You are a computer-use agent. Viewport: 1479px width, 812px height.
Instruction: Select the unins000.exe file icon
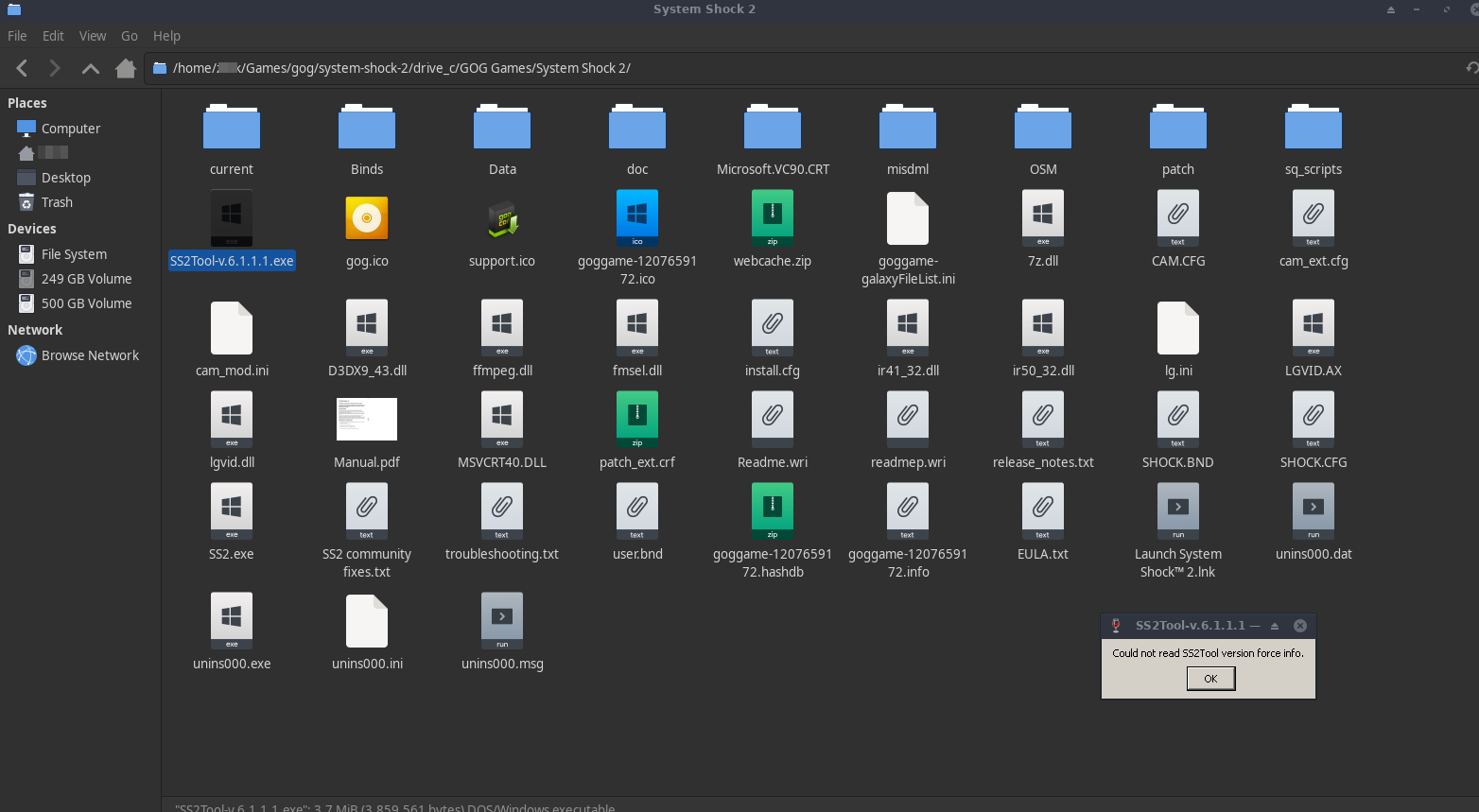pyautogui.click(x=232, y=621)
